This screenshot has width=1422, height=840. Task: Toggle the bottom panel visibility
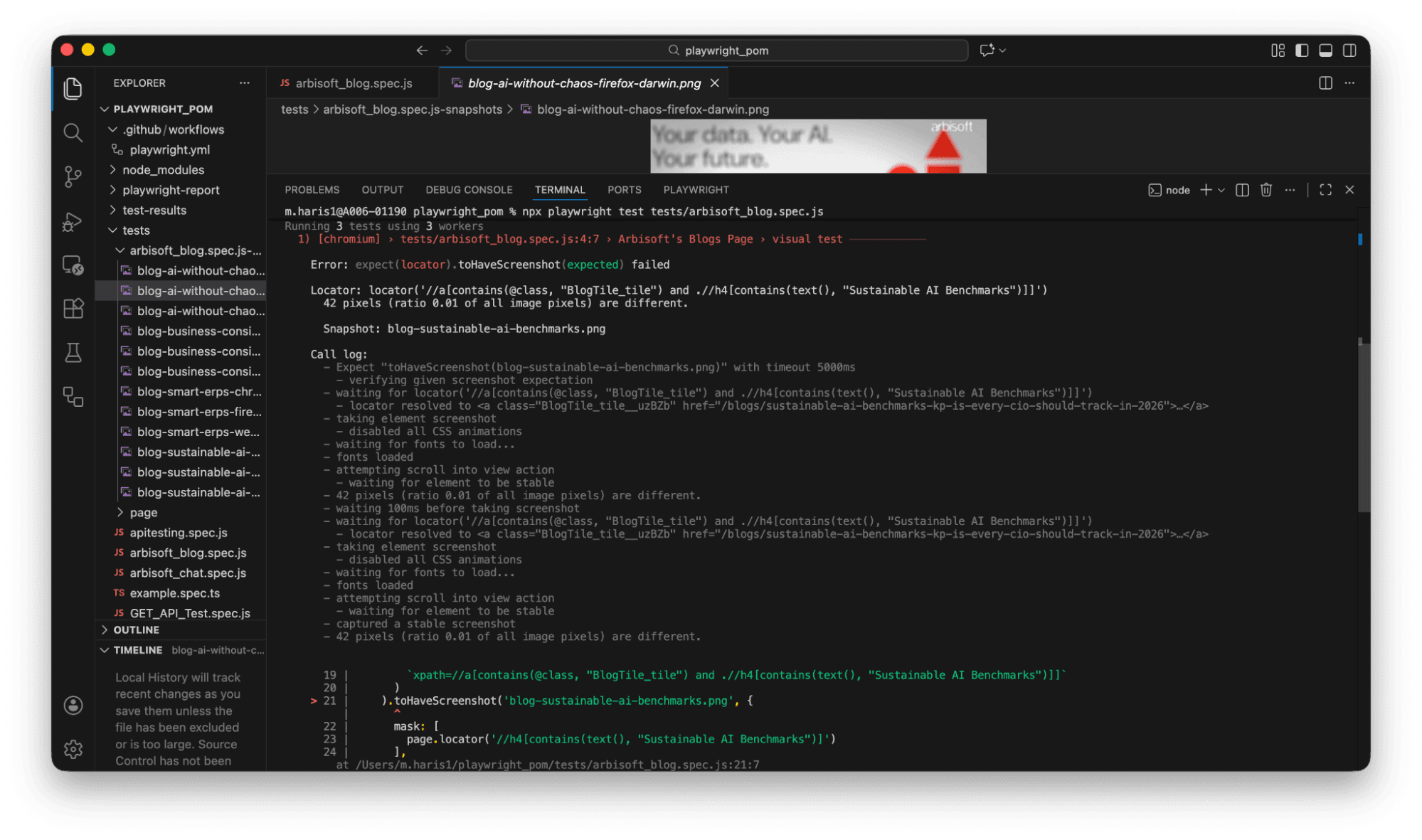1325,50
